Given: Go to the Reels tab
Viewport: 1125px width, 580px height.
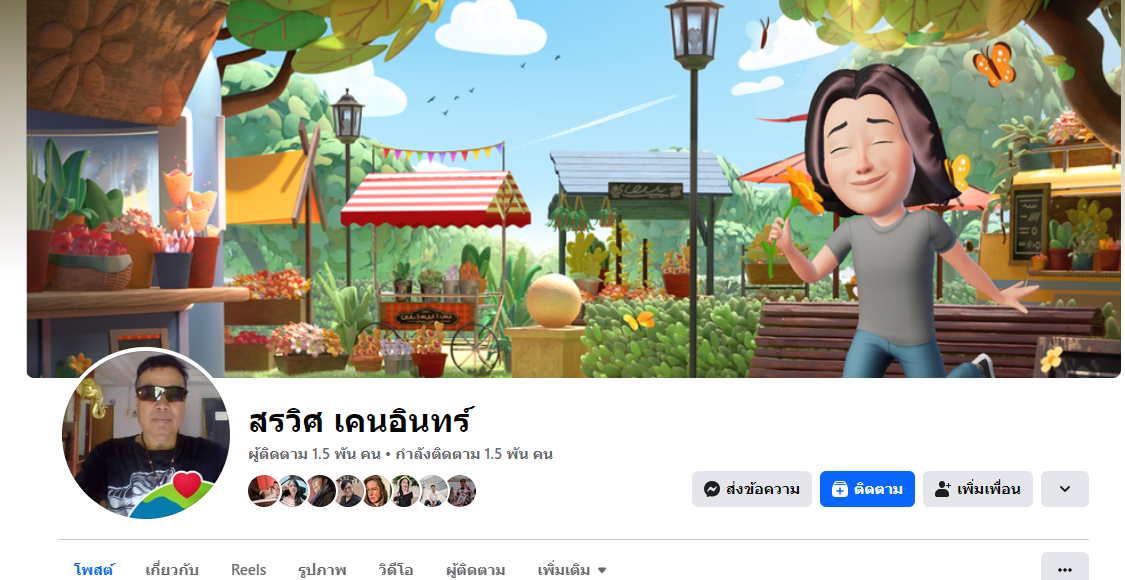Looking at the screenshot, I should (248, 570).
